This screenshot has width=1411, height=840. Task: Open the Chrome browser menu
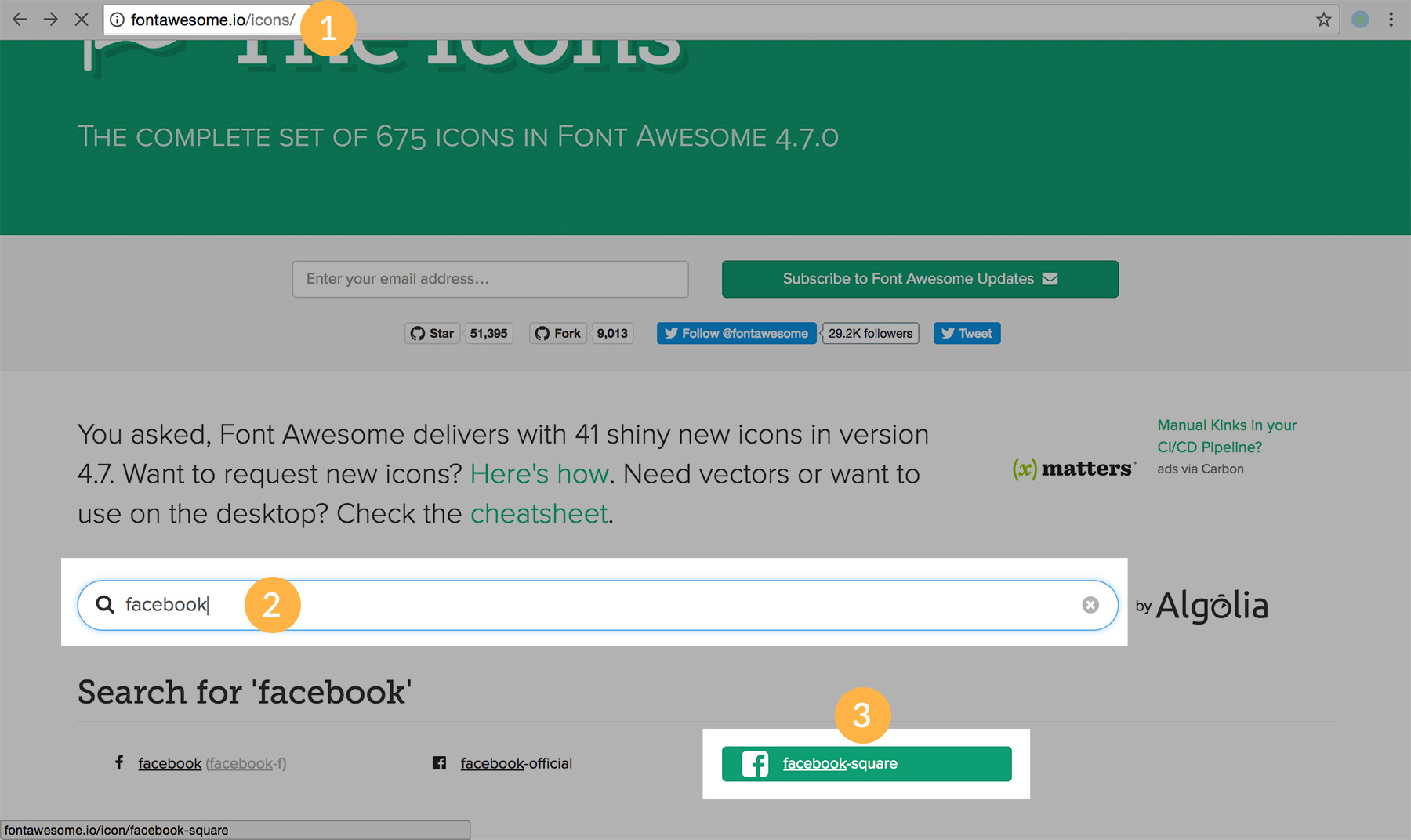click(x=1391, y=19)
